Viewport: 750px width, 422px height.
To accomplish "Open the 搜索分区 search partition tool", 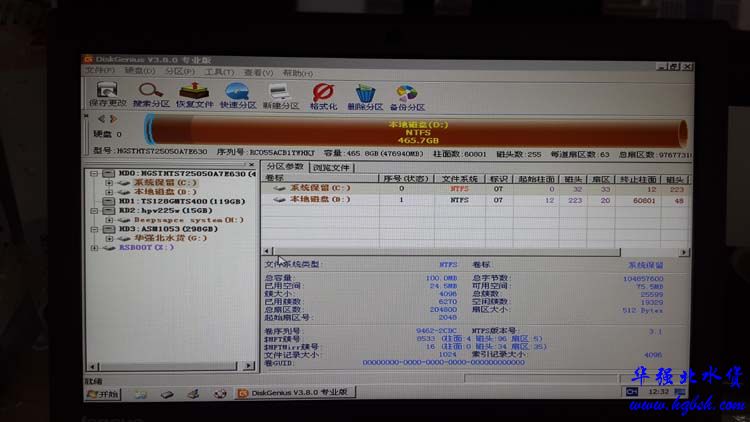I will point(151,95).
